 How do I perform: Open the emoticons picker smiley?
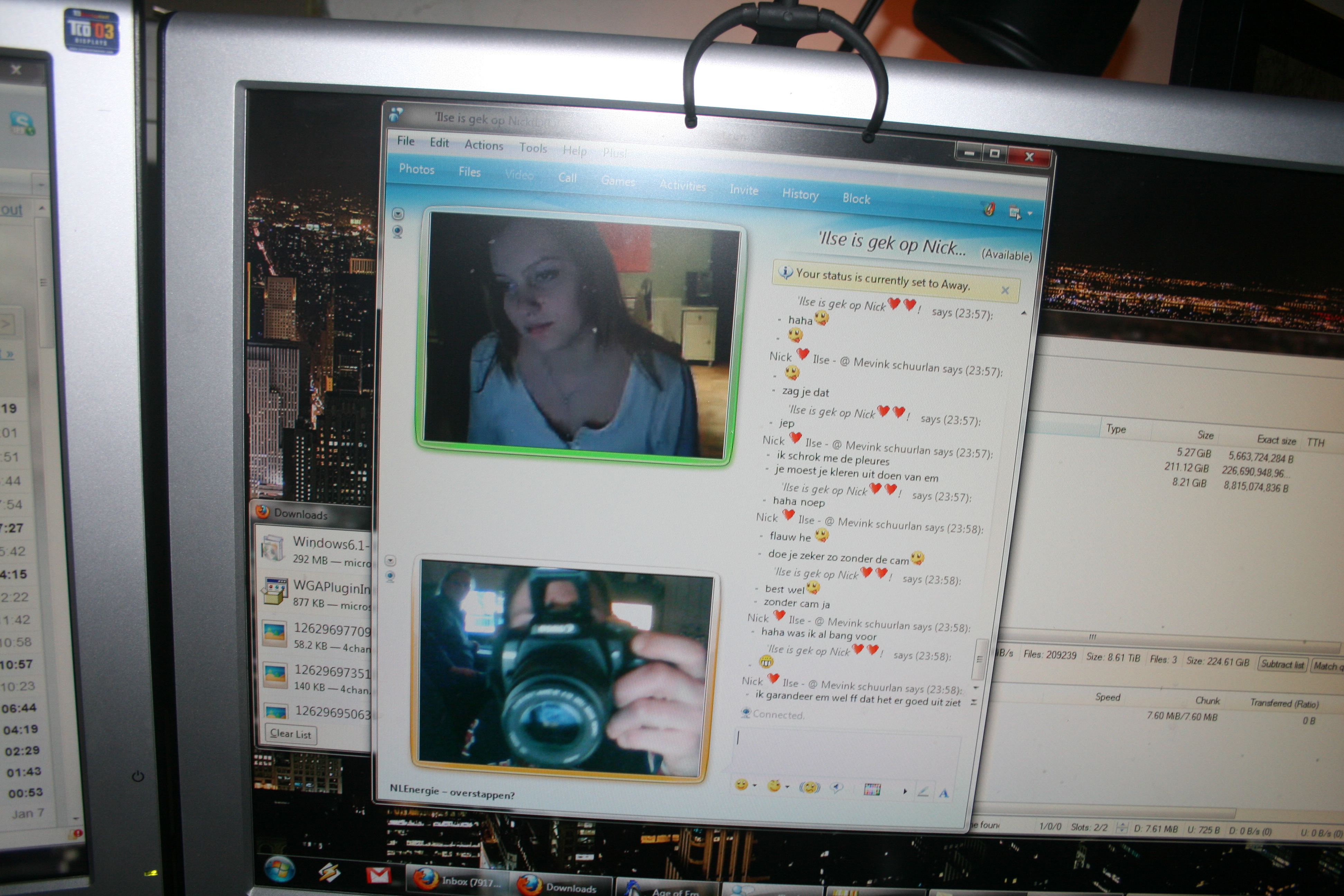click(741, 785)
